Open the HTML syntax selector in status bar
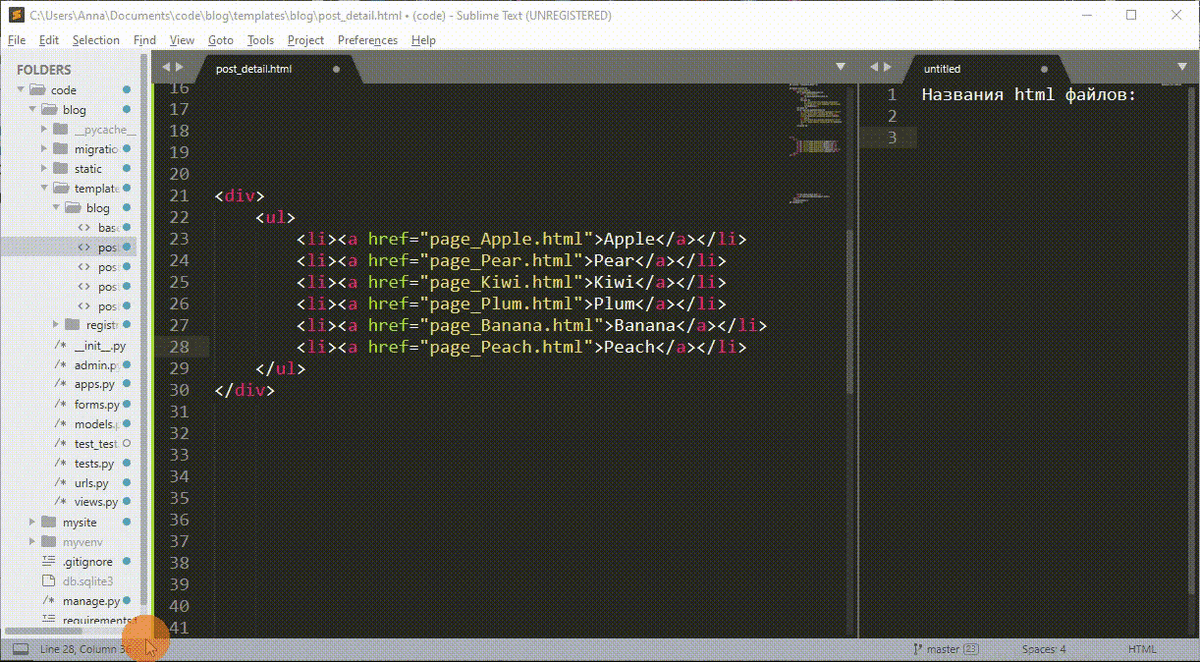The width and height of the screenshot is (1200, 662). pos(1142,649)
